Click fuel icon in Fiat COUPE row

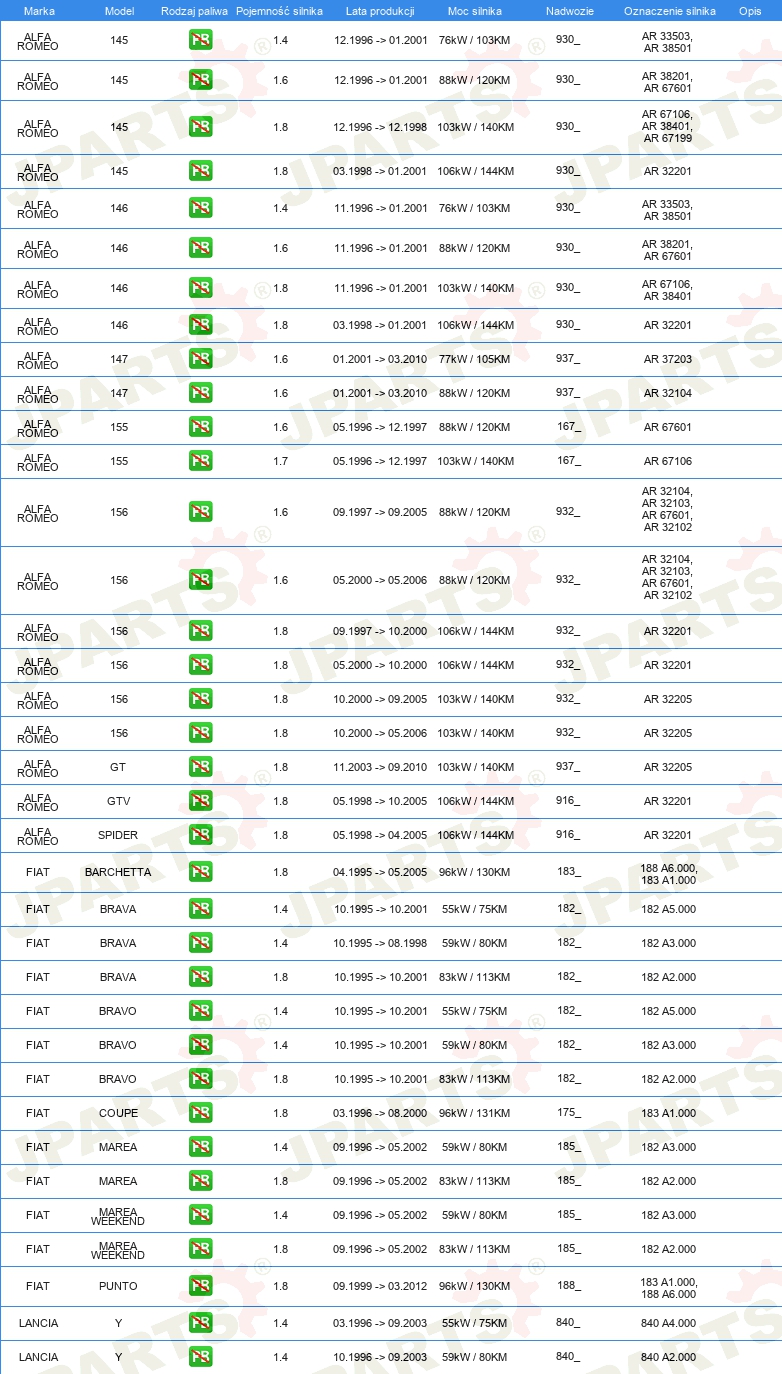click(x=200, y=1113)
